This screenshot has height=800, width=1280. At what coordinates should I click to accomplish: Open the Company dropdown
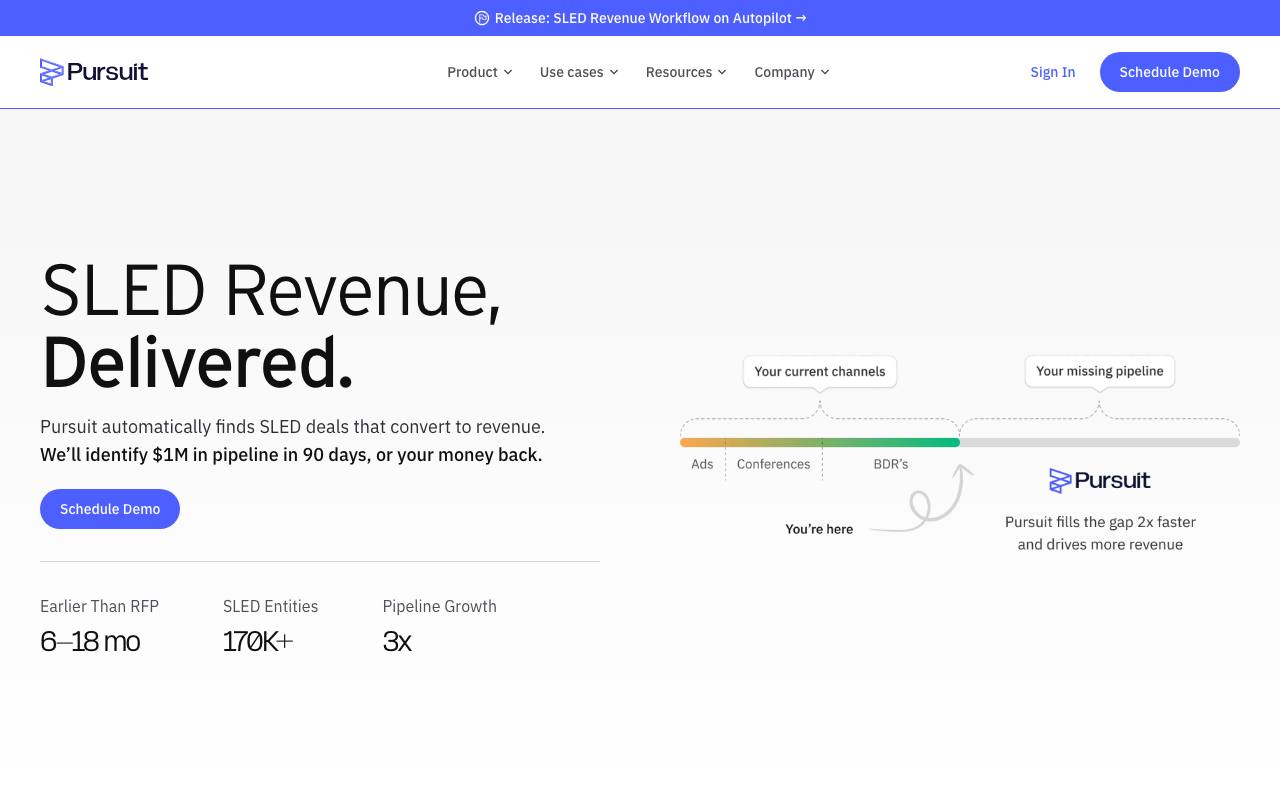(792, 72)
